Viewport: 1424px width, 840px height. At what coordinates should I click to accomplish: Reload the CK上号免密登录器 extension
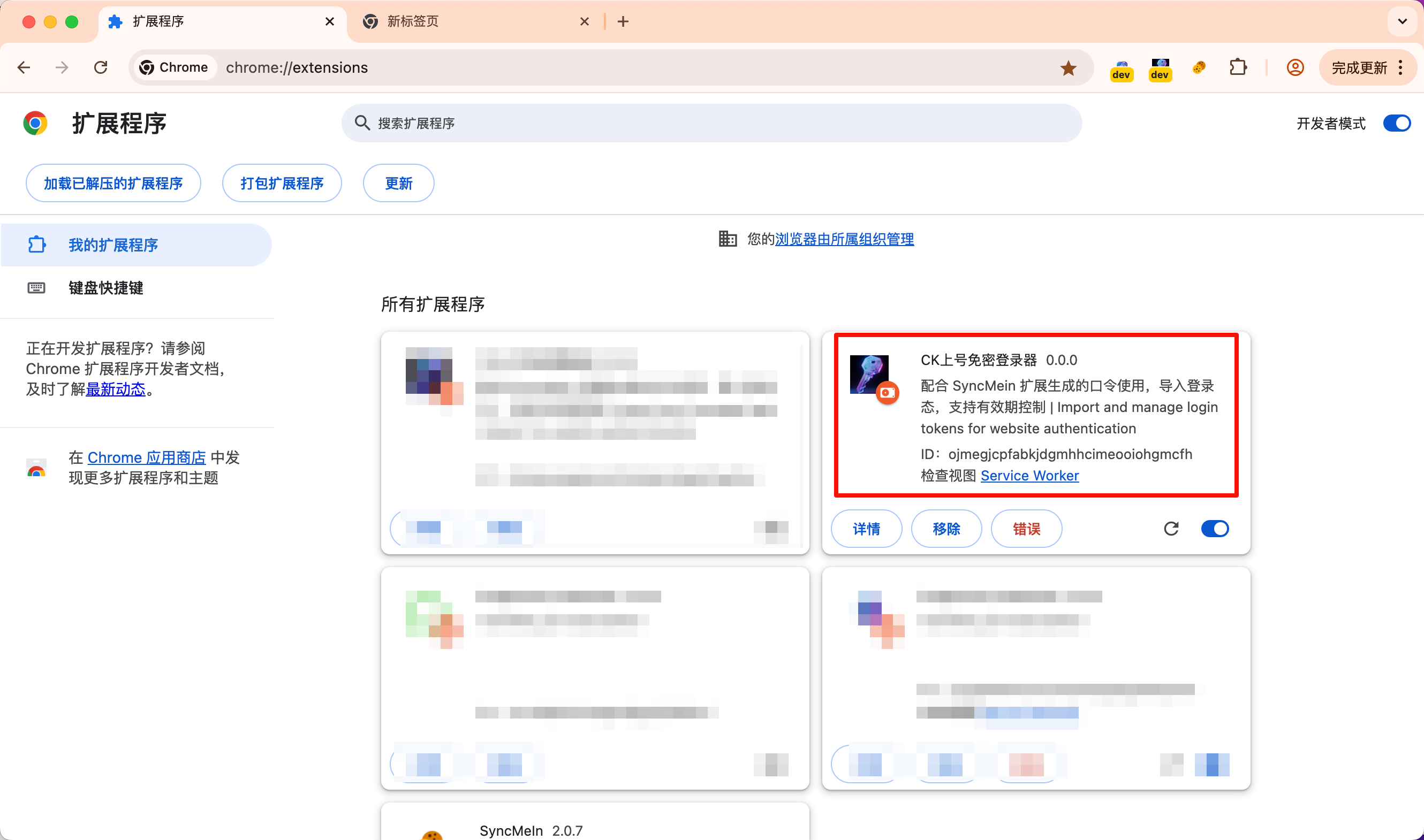pos(1171,529)
